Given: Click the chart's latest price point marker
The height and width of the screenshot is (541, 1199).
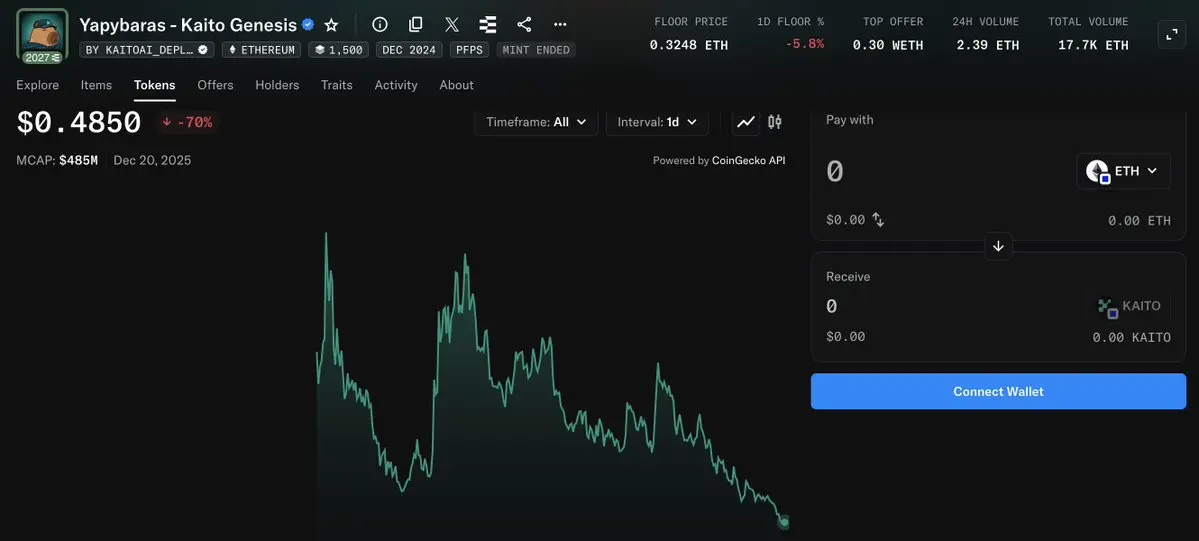Looking at the screenshot, I should click(x=783, y=522).
